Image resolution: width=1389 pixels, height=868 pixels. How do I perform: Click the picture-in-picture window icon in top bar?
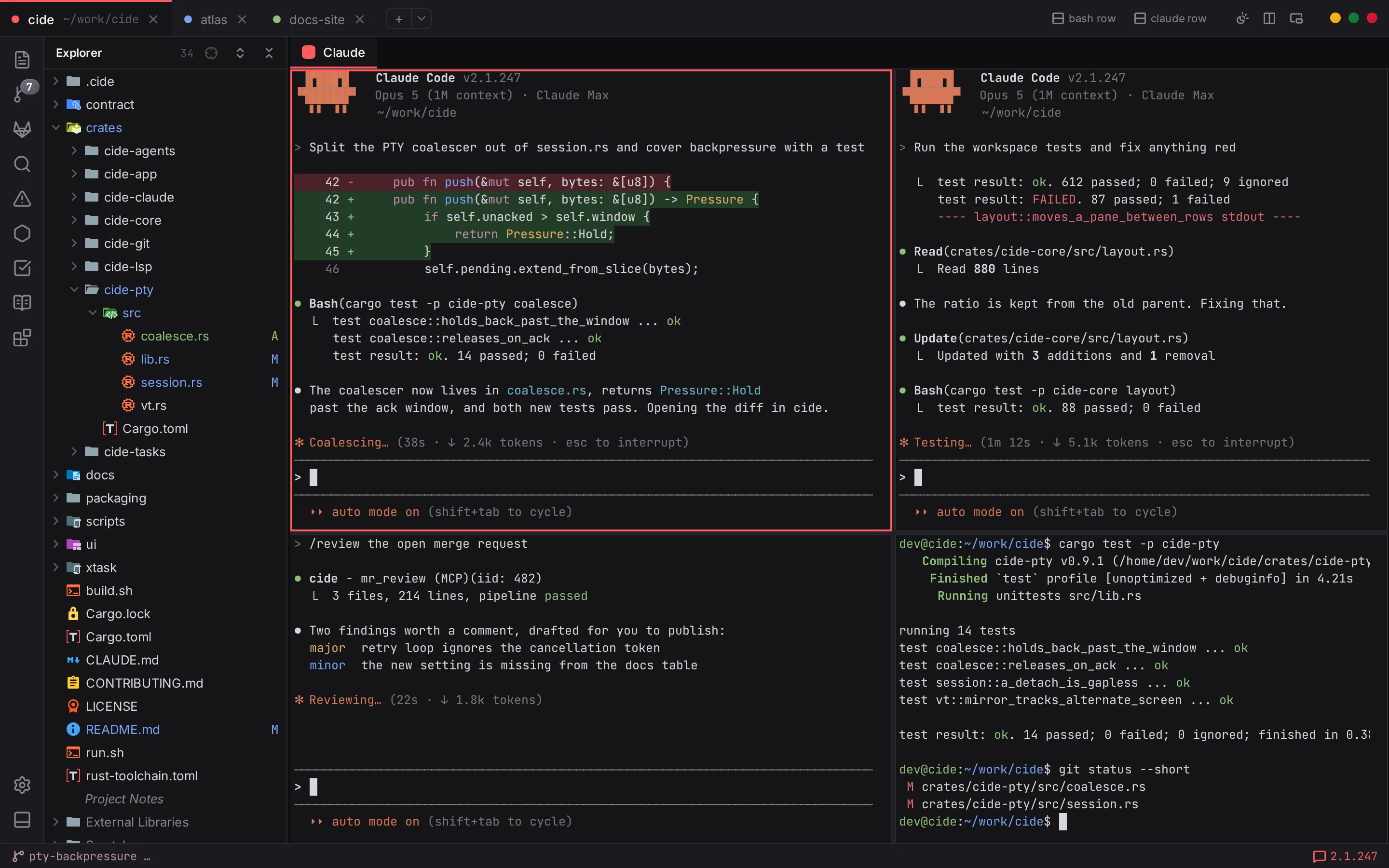(1296, 19)
